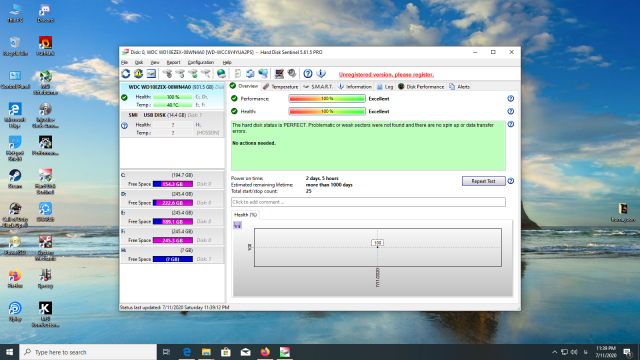Switch to the Temperature tab

pyautogui.click(x=280, y=87)
